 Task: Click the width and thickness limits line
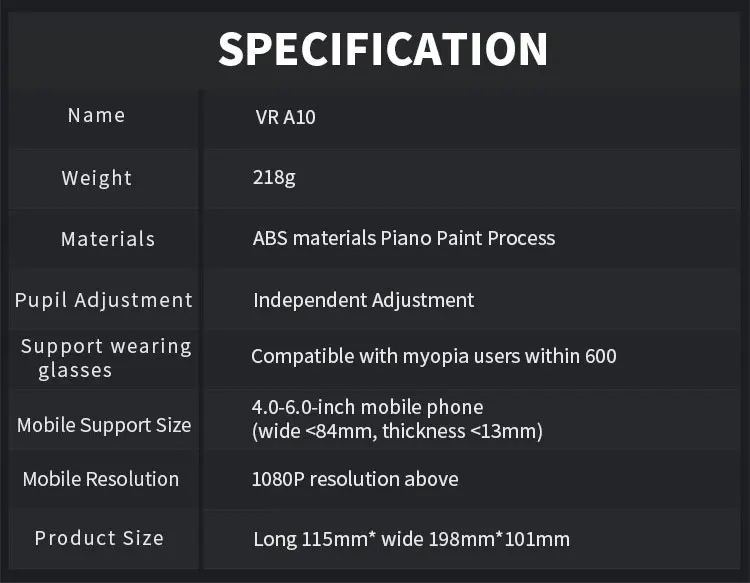(x=397, y=431)
